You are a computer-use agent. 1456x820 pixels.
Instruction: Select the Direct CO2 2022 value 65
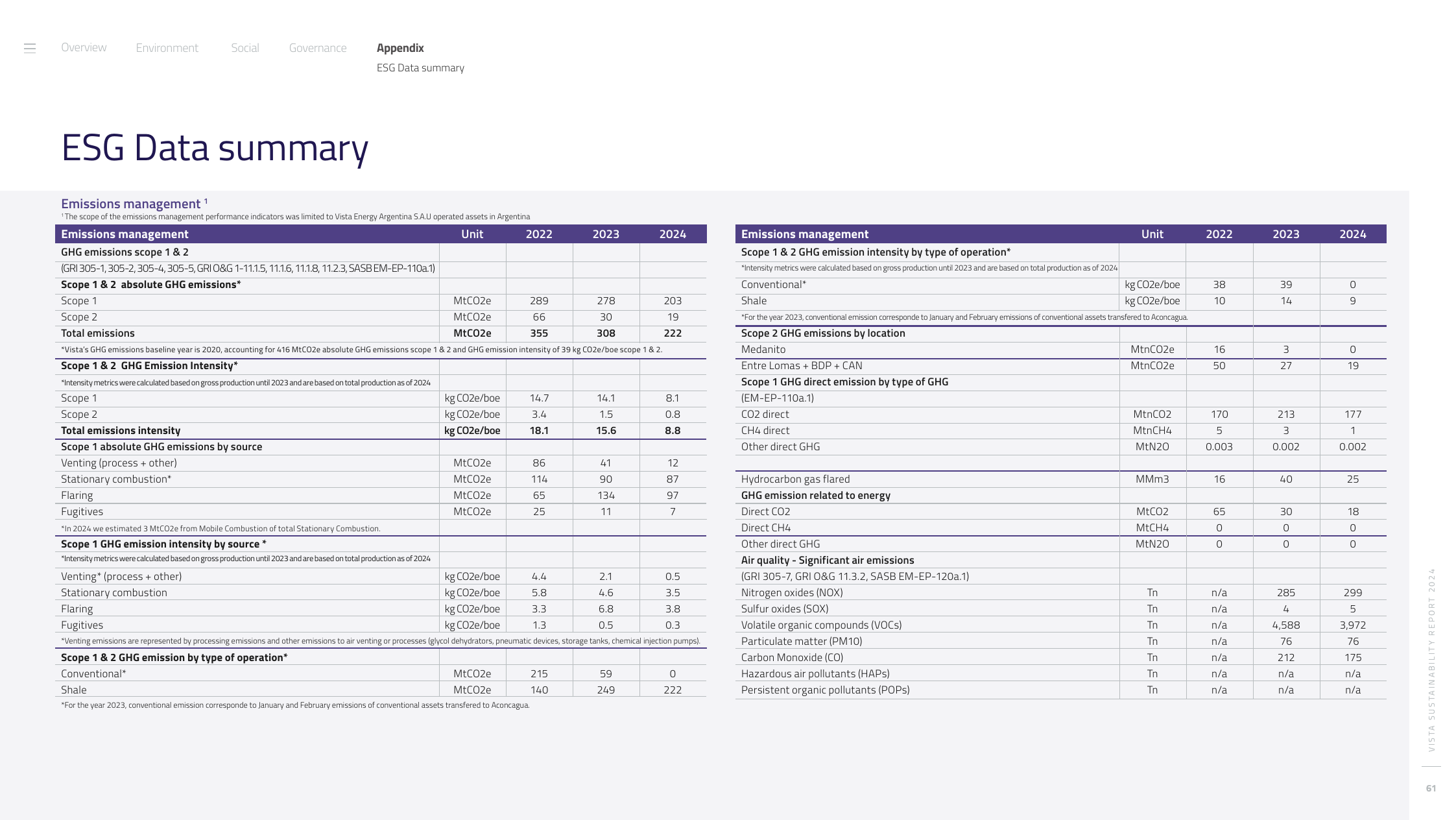pos(1219,512)
